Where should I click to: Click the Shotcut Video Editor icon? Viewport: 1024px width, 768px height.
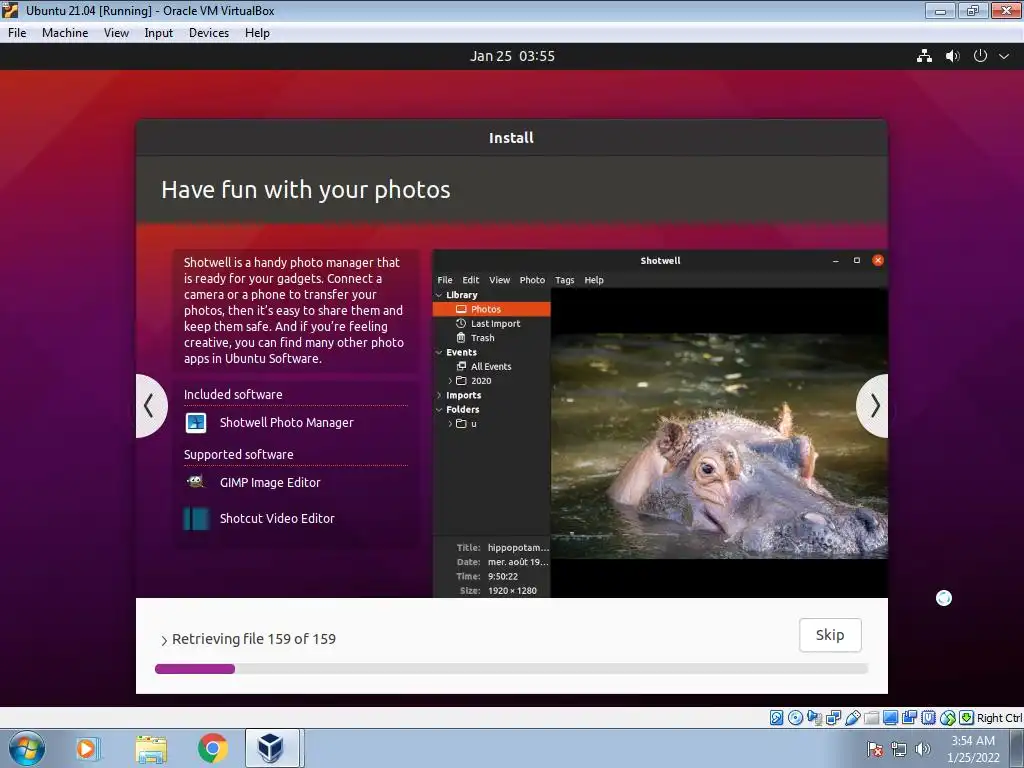click(196, 519)
